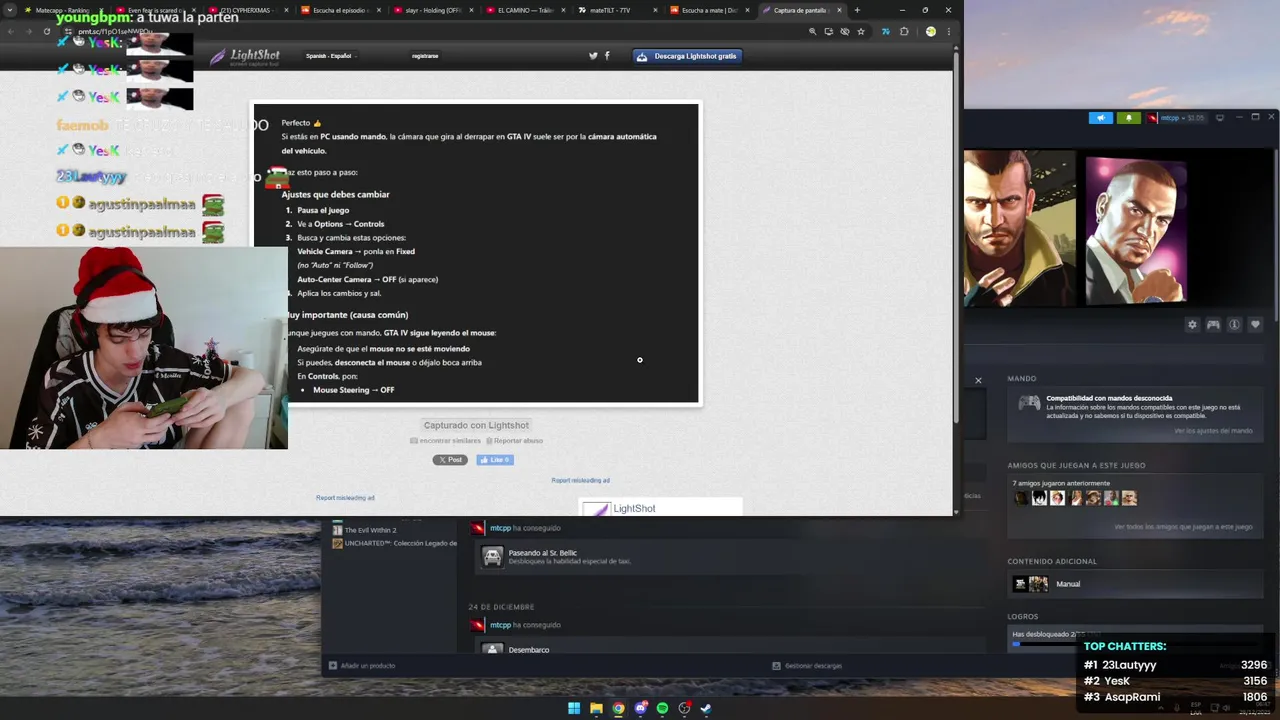Open the Chrome three-dot menu

[x=948, y=31]
